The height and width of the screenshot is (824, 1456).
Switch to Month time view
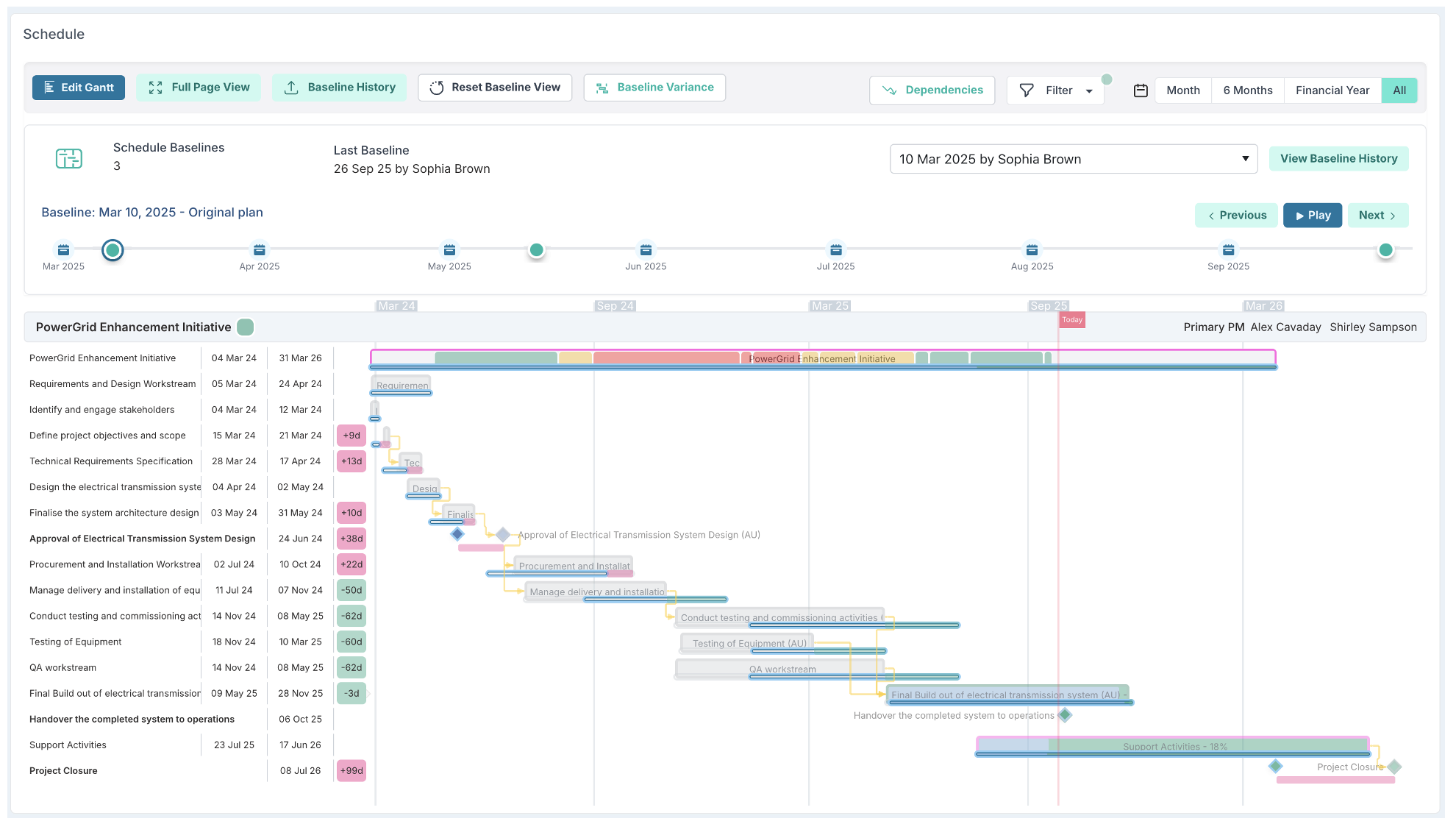click(1182, 90)
